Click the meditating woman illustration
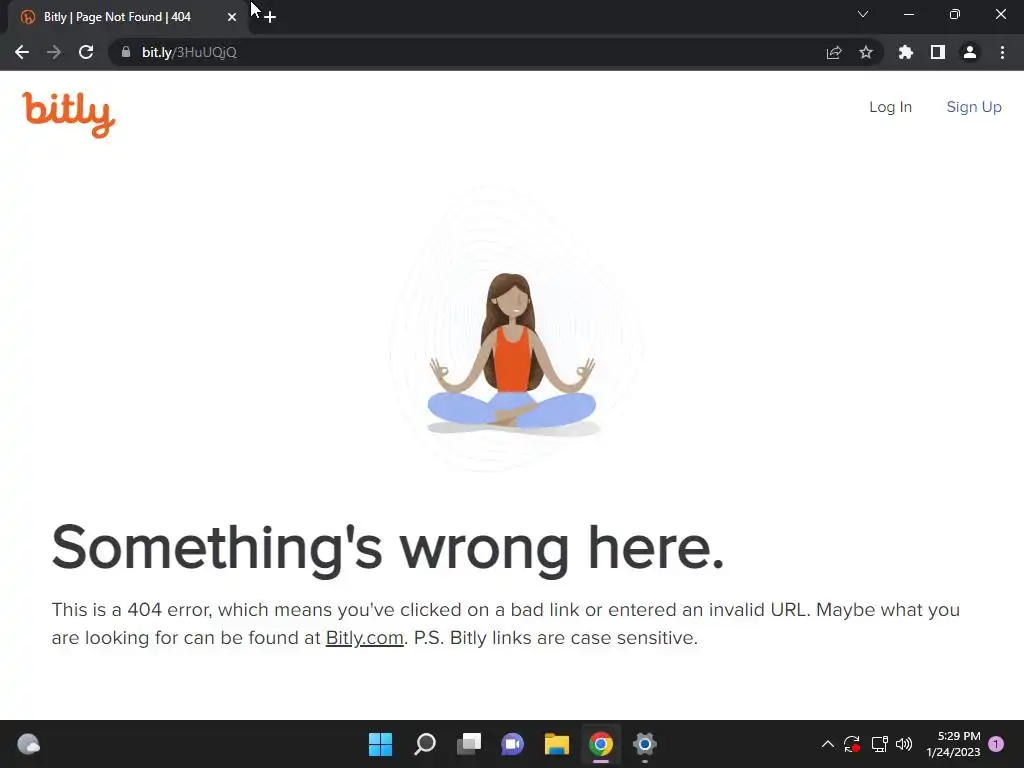 (x=512, y=353)
